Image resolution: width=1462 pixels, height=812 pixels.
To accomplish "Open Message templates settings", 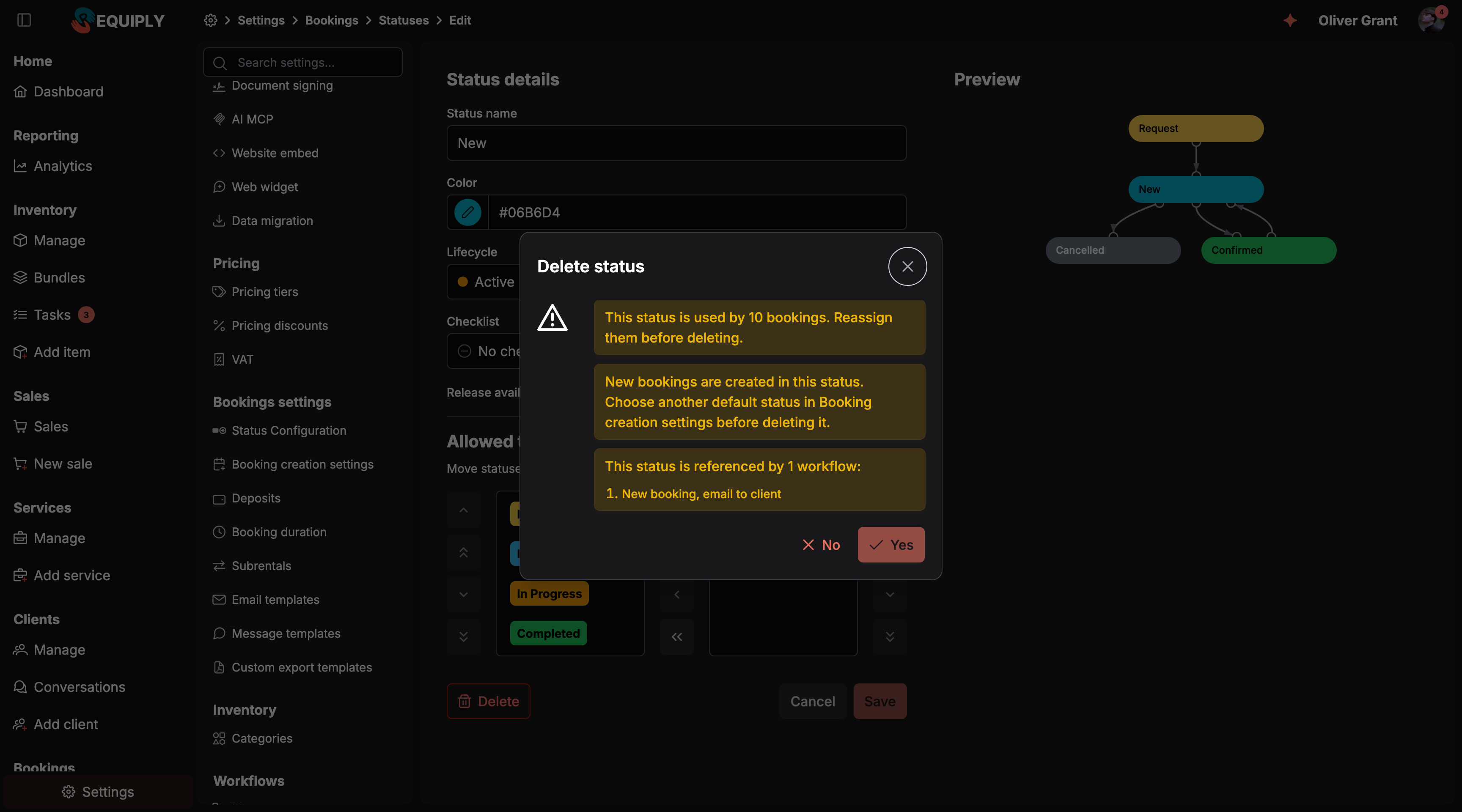I will [276, 633].
